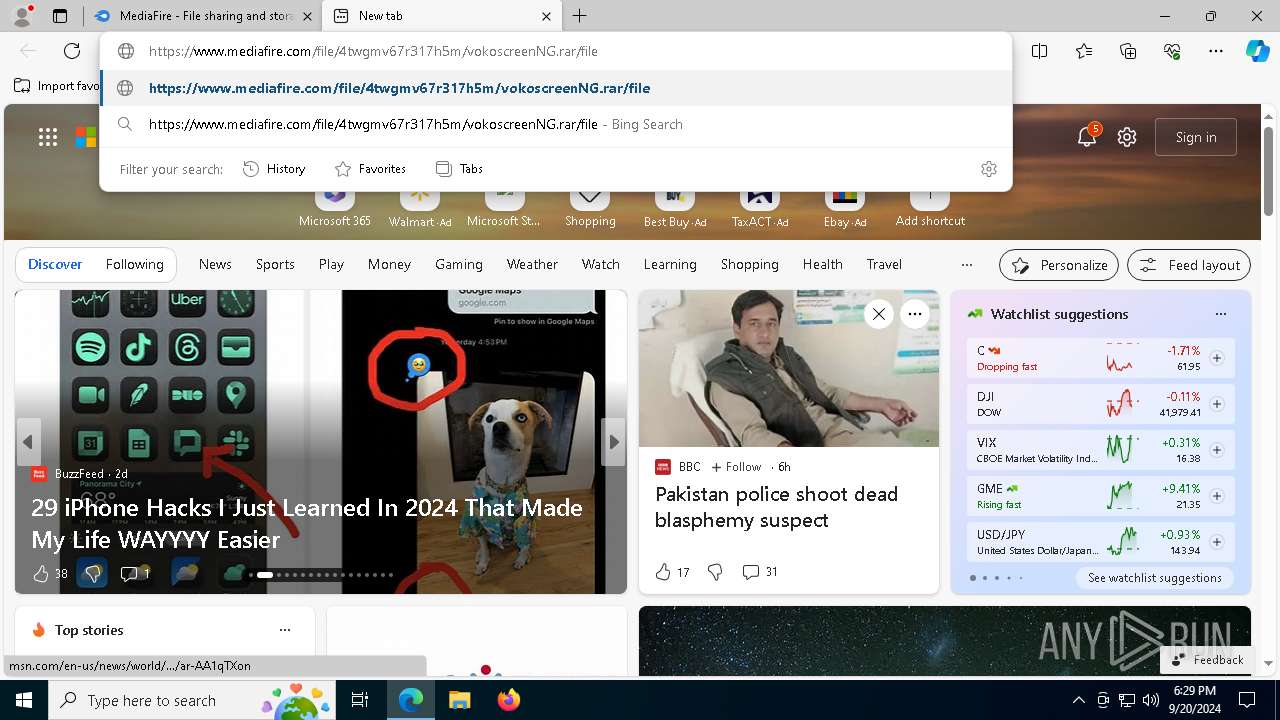1280x720 pixels.
Task: Open iPhone Hacks article headline
Action: tap(307, 523)
